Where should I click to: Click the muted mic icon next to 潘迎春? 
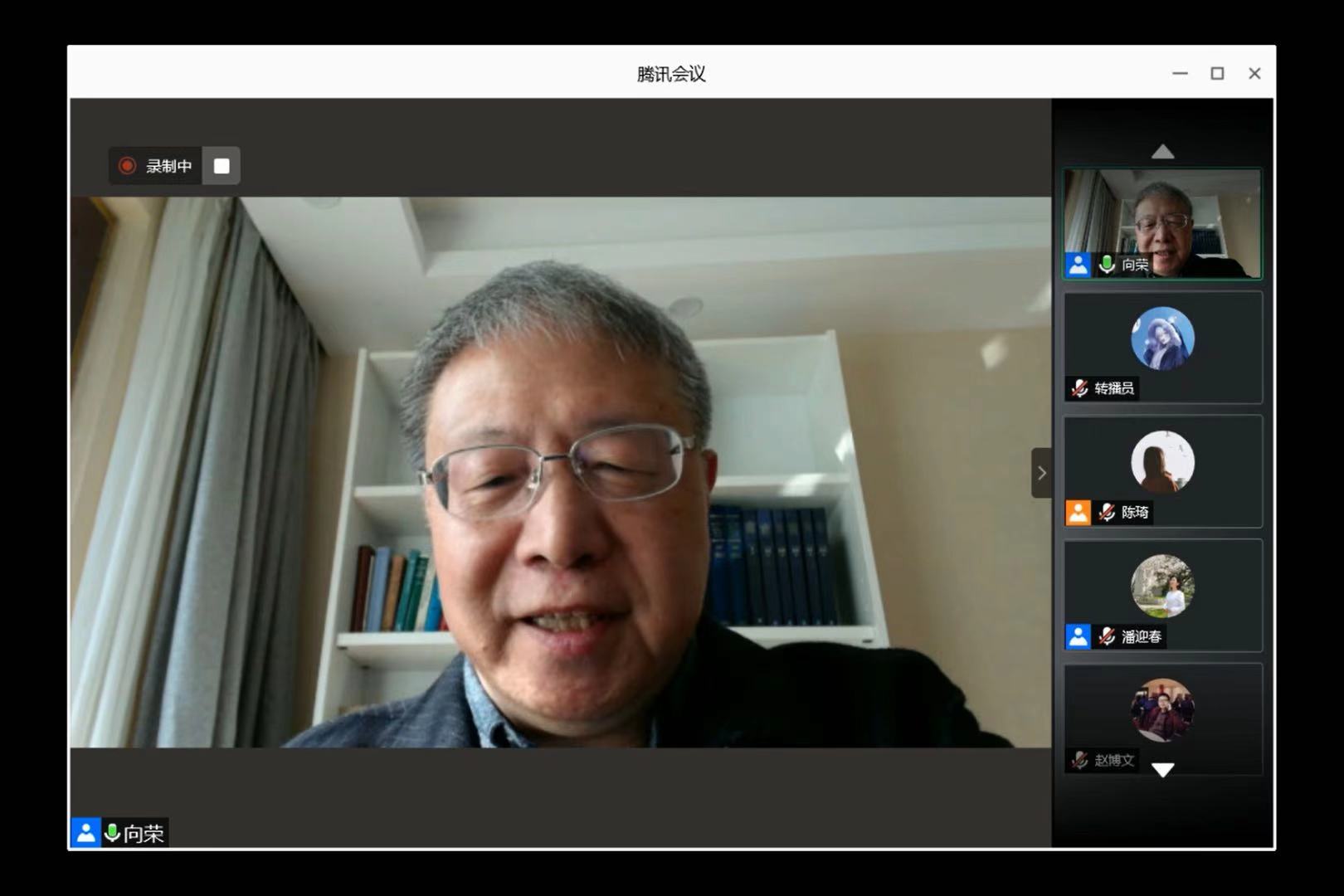1107,636
